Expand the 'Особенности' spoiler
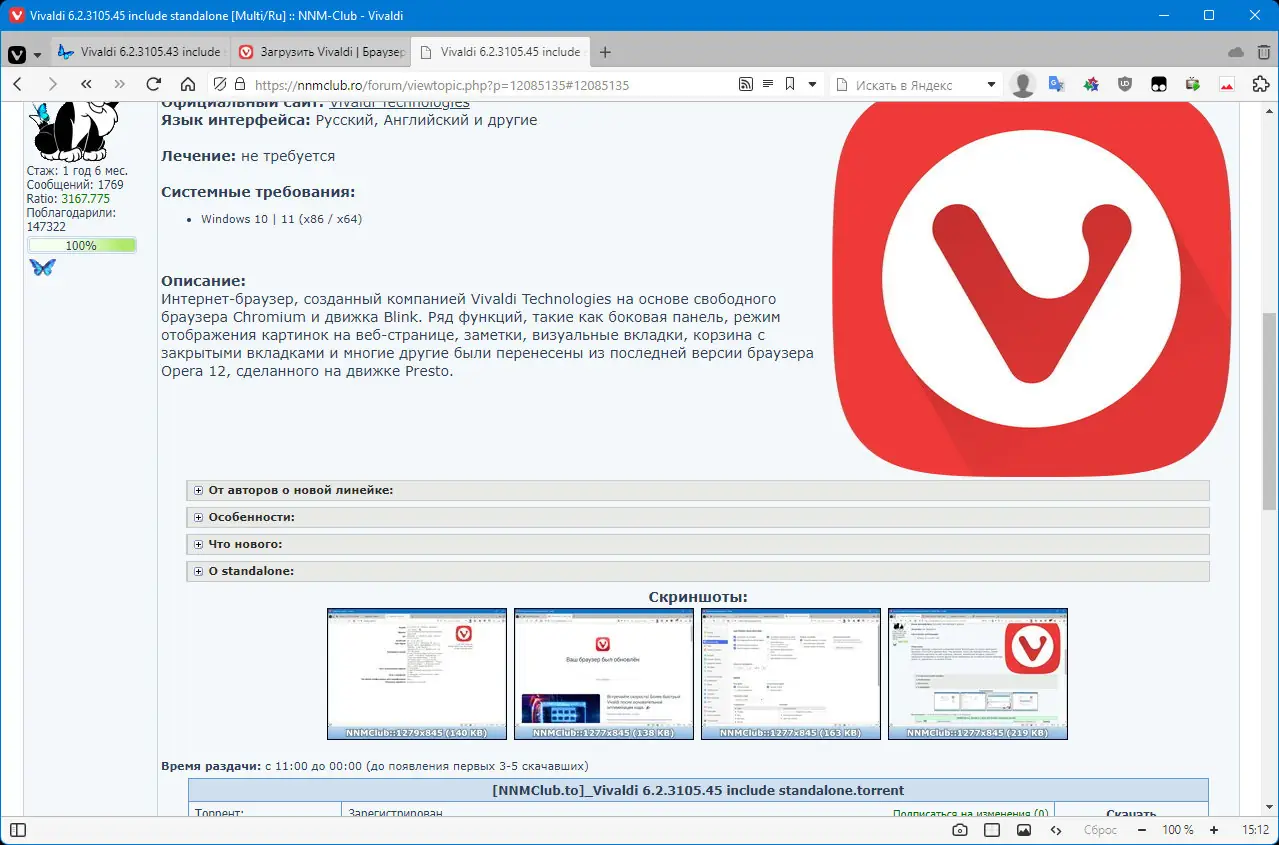1279x845 pixels. click(x=698, y=517)
